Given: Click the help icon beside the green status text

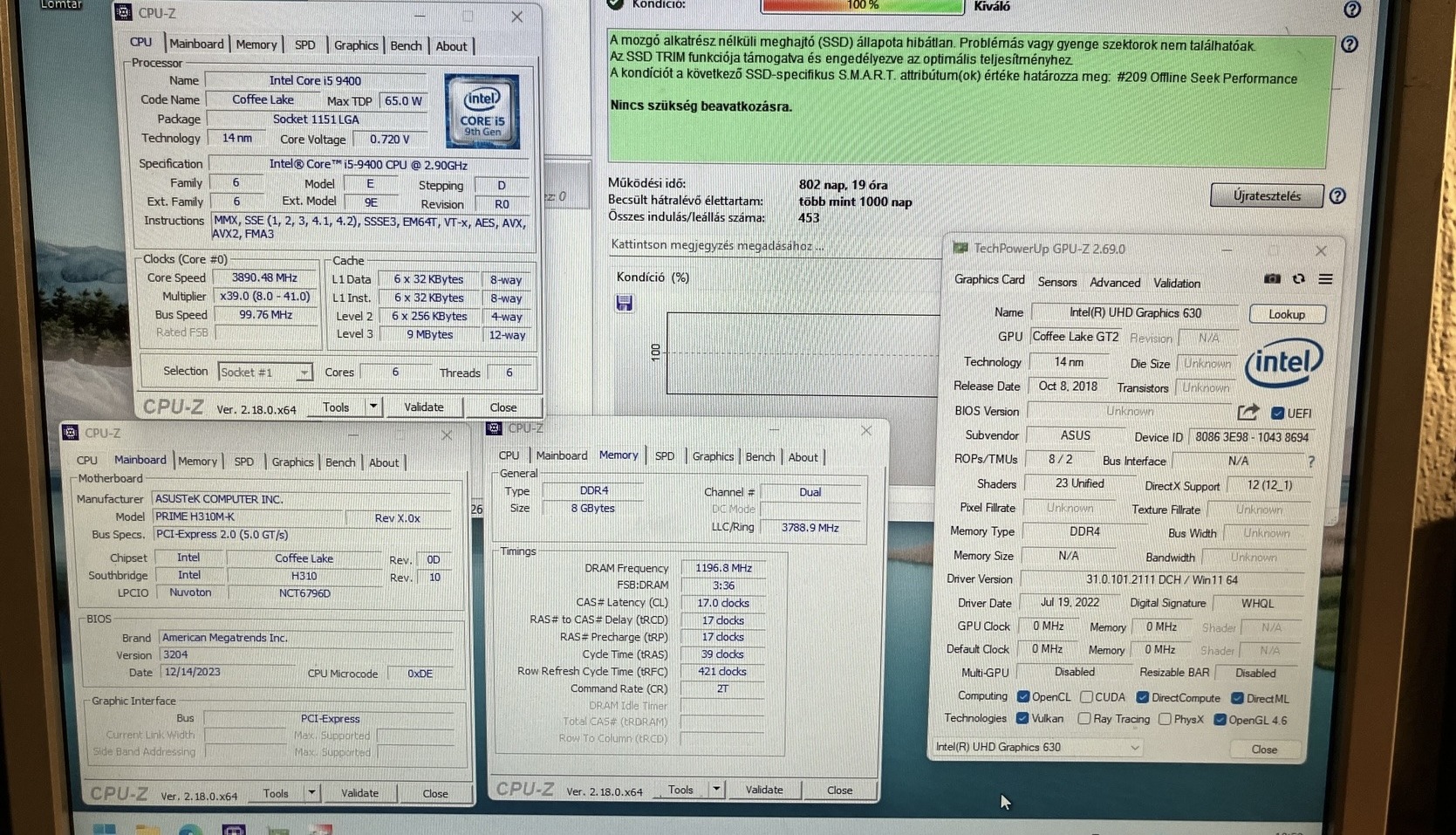Looking at the screenshot, I should click(x=1350, y=44).
